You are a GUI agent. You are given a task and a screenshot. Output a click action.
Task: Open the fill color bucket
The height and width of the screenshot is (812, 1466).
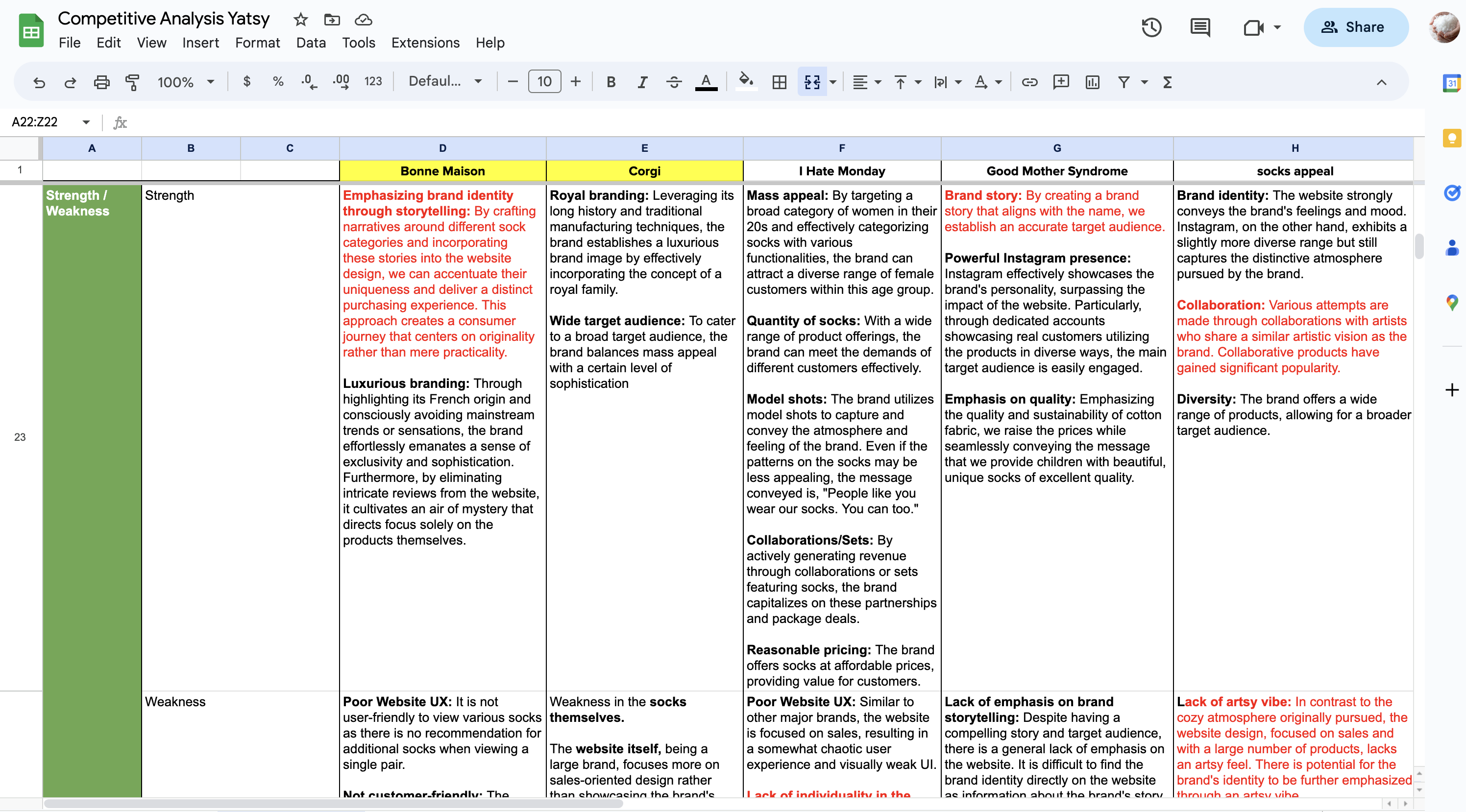[746, 81]
